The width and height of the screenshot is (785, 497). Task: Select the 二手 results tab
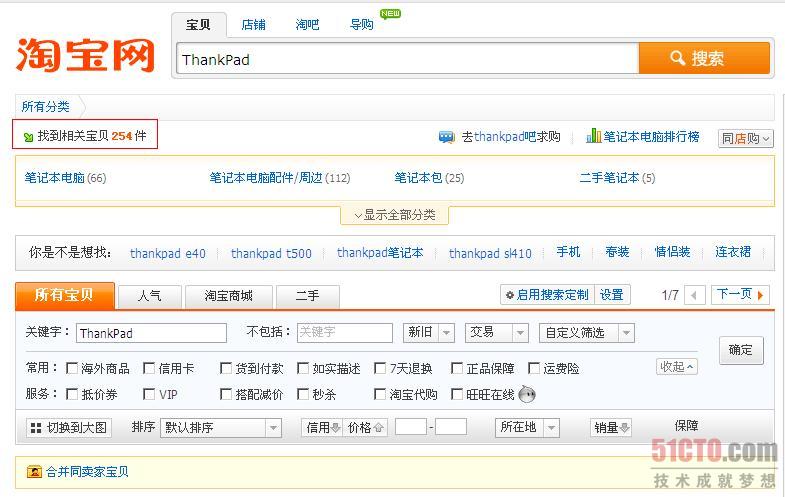[x=308, y=297]
